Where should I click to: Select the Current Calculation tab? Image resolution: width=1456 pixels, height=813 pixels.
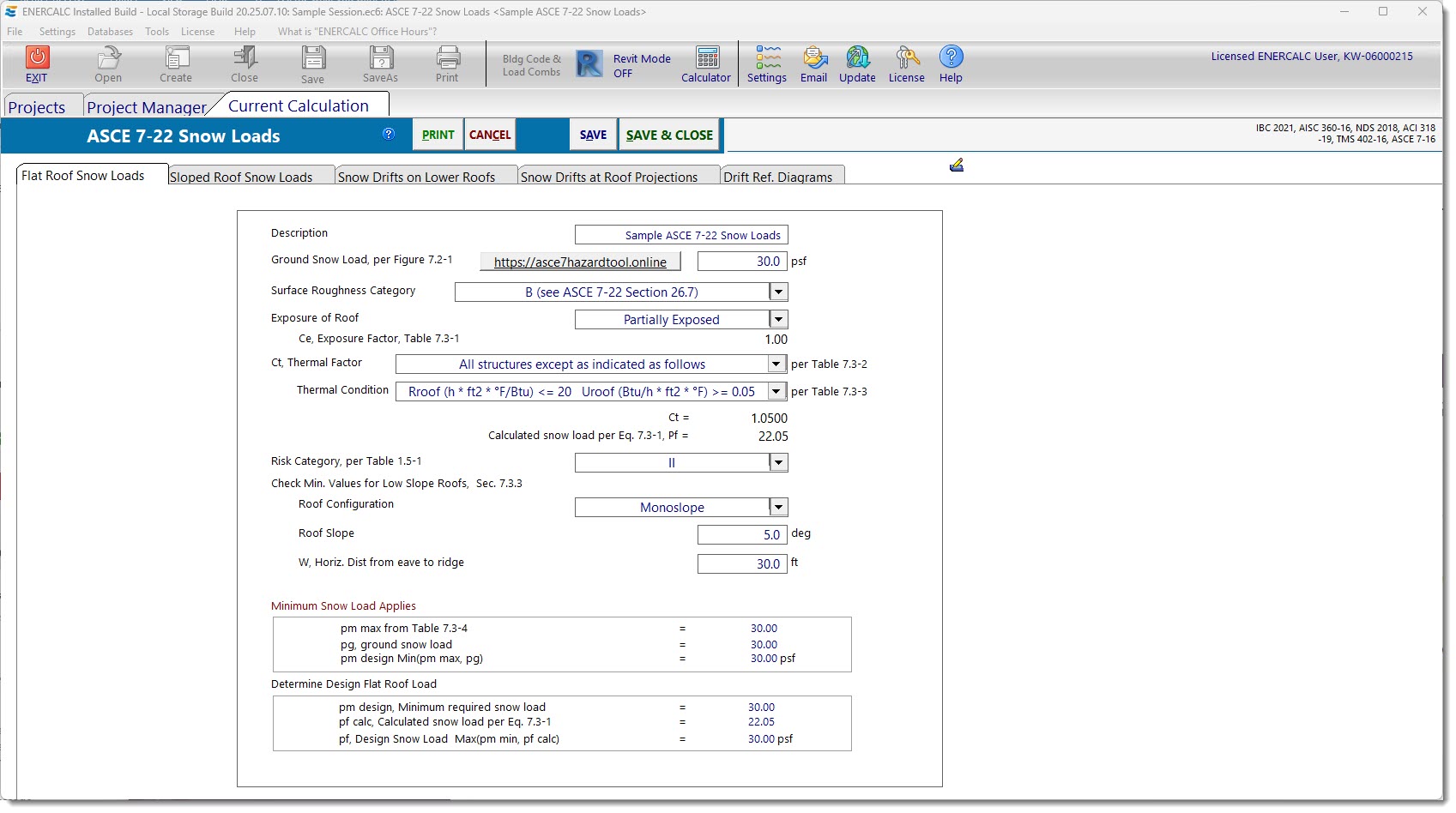299,105
